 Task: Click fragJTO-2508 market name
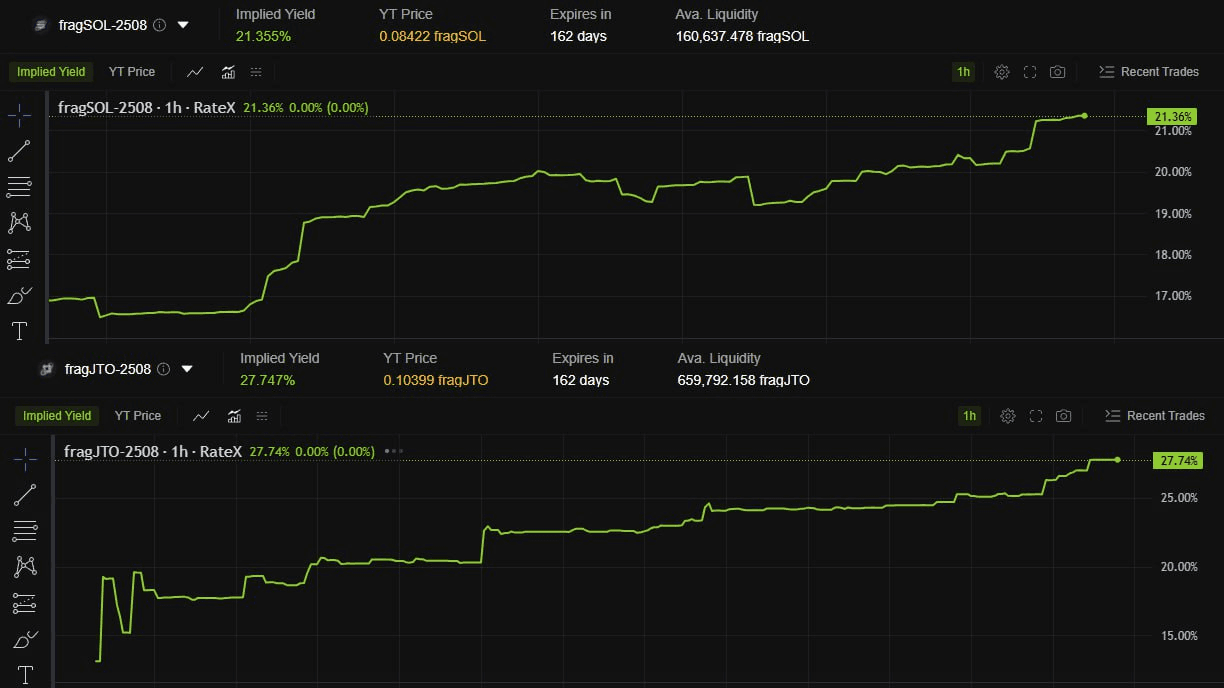[108, 369]
